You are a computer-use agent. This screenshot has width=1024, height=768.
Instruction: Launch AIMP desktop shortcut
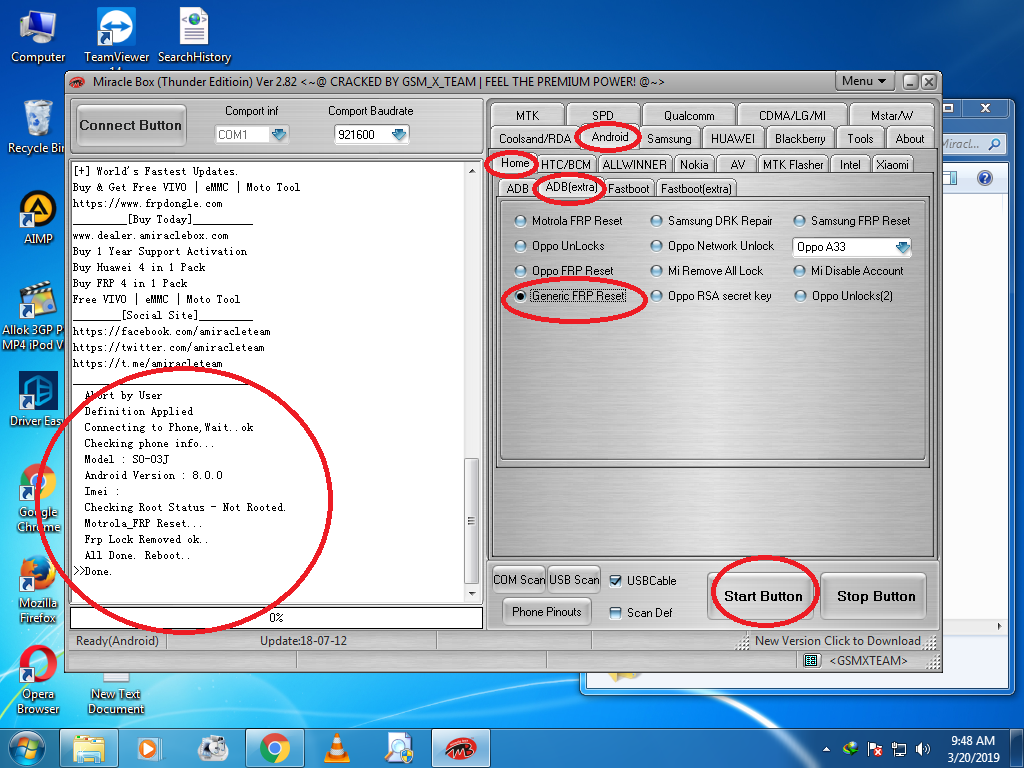click(x=38, y=217)
